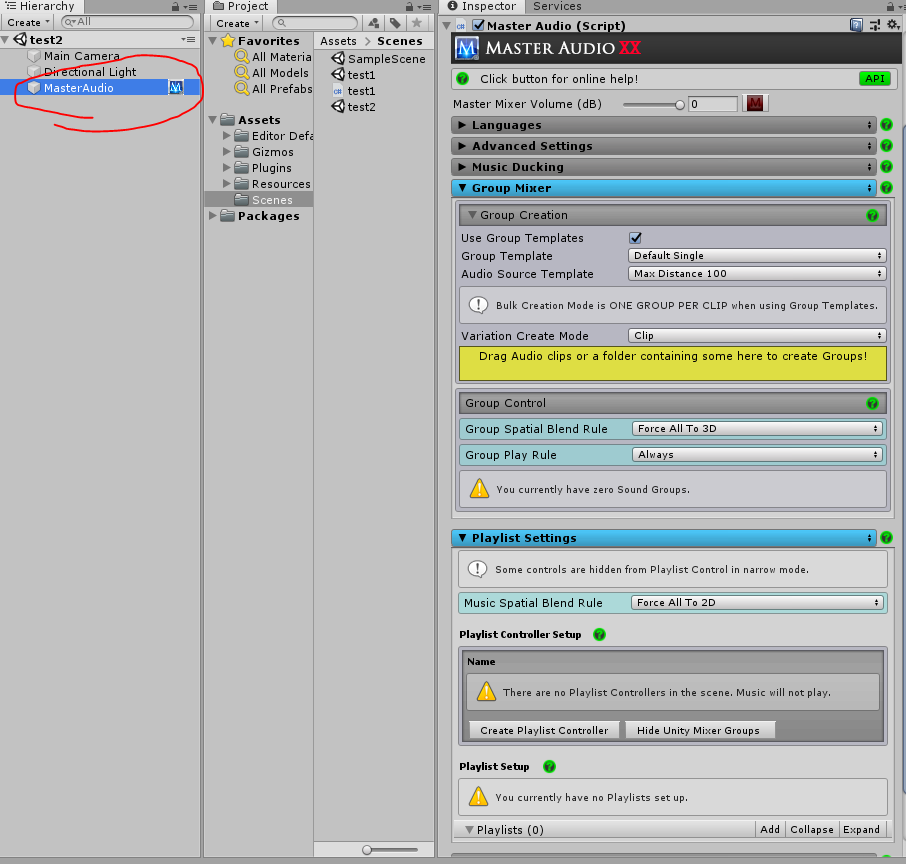This screenshot has width=906, height=864.
Task: Open the component reference book icon
Action: pos(857,25)
